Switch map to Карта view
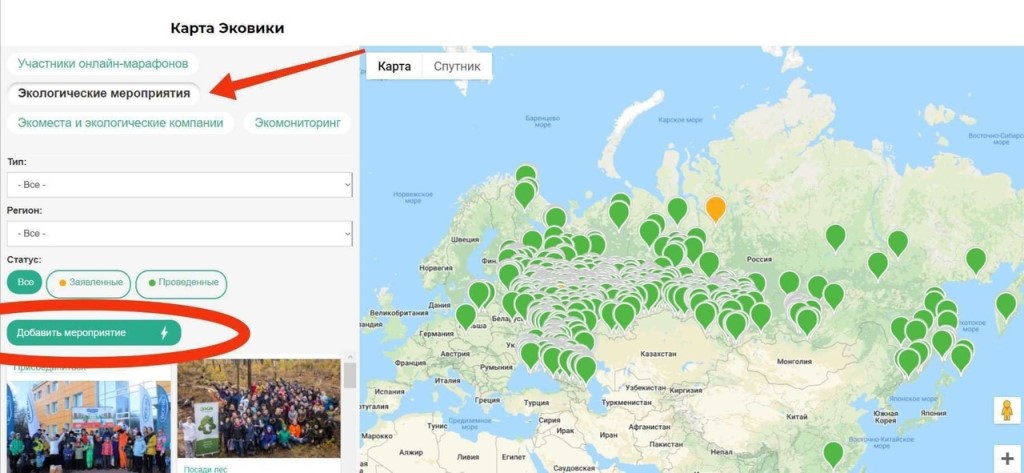The image size is (1024, 473). coord(394,66)
